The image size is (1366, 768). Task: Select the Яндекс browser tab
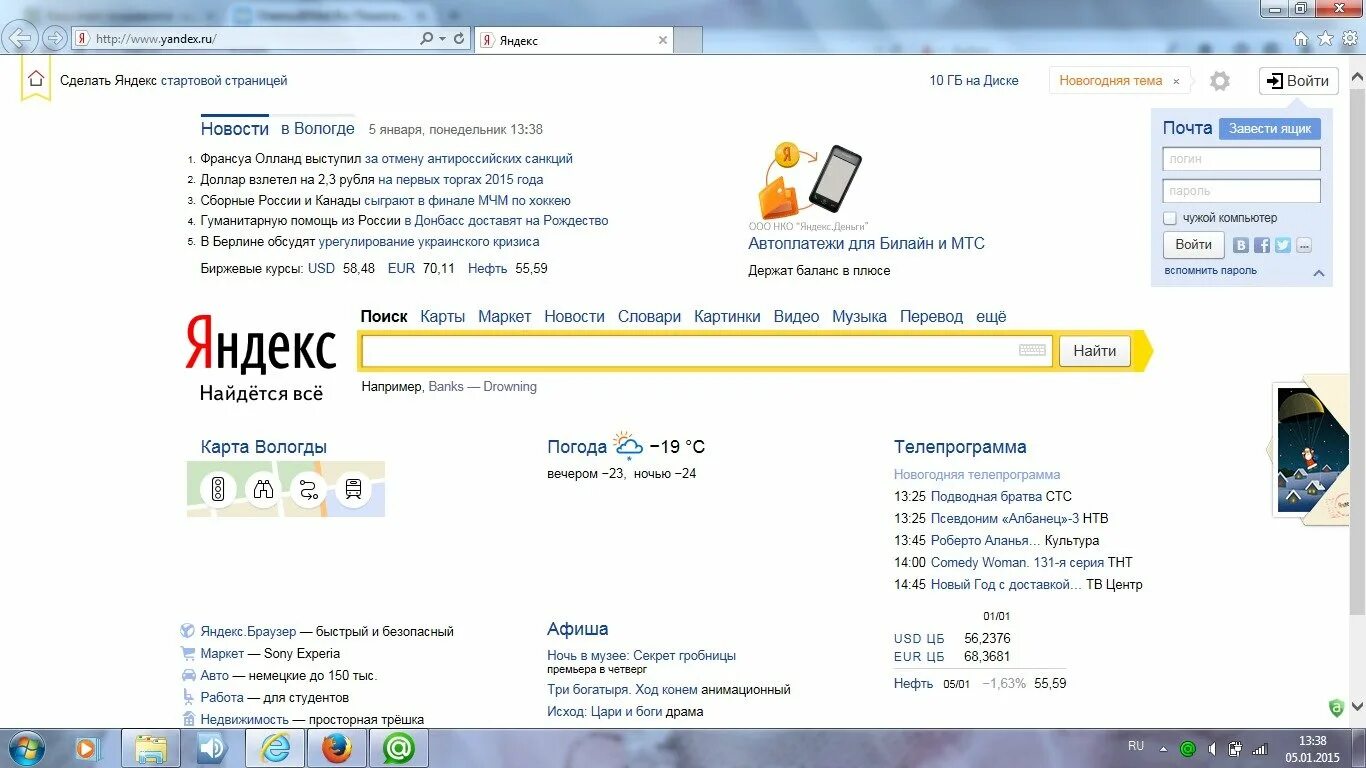573,40
